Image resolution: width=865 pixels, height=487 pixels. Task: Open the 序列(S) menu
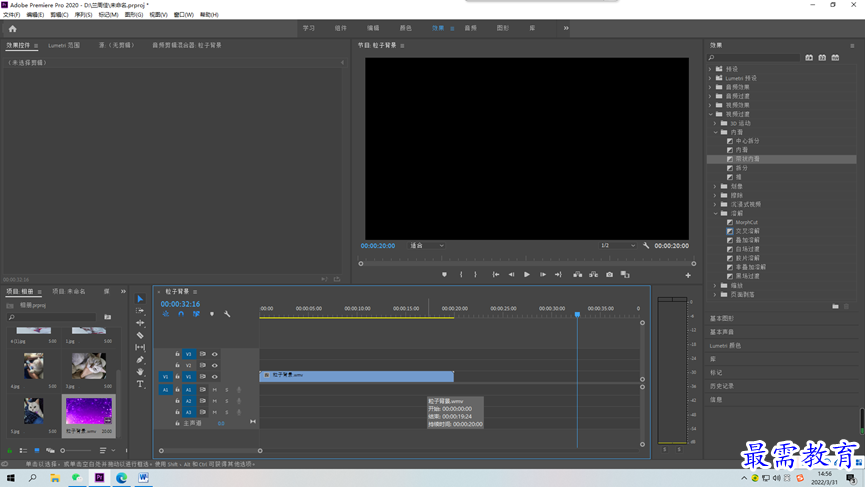(83, 15)
